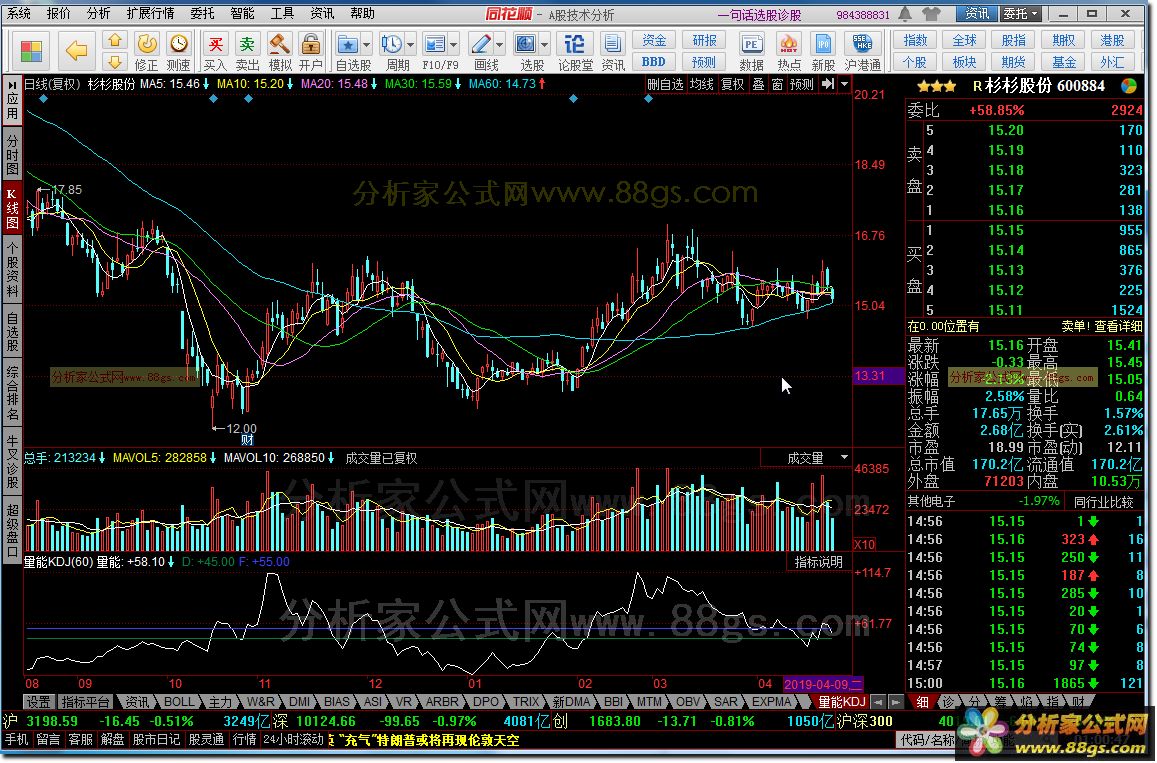Expand the 选股 dropdown arrow
The height and width of the screenshot is (763, 1157).
tap(545, 44)
